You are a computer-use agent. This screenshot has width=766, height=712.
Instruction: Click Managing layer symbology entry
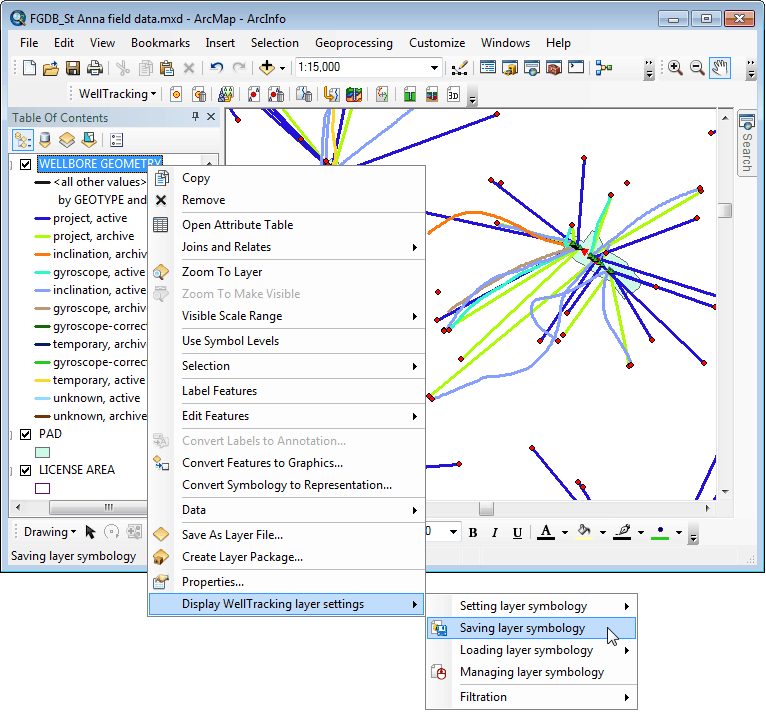click(531, 672)
